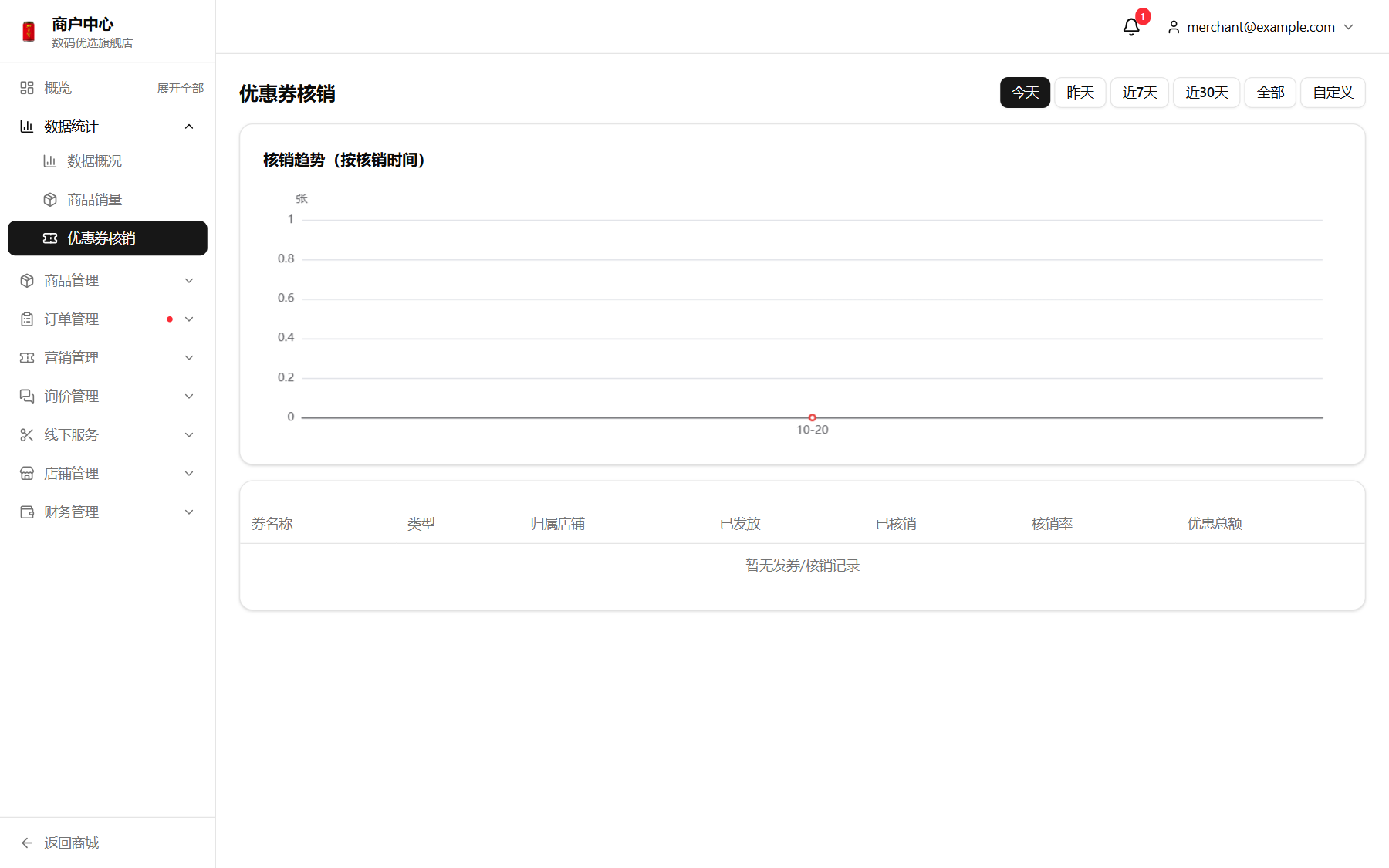The height and width of the screenshot is (868, 1389).
Task: Select the 今天 date filter
Action: [x=1026, y=93]
